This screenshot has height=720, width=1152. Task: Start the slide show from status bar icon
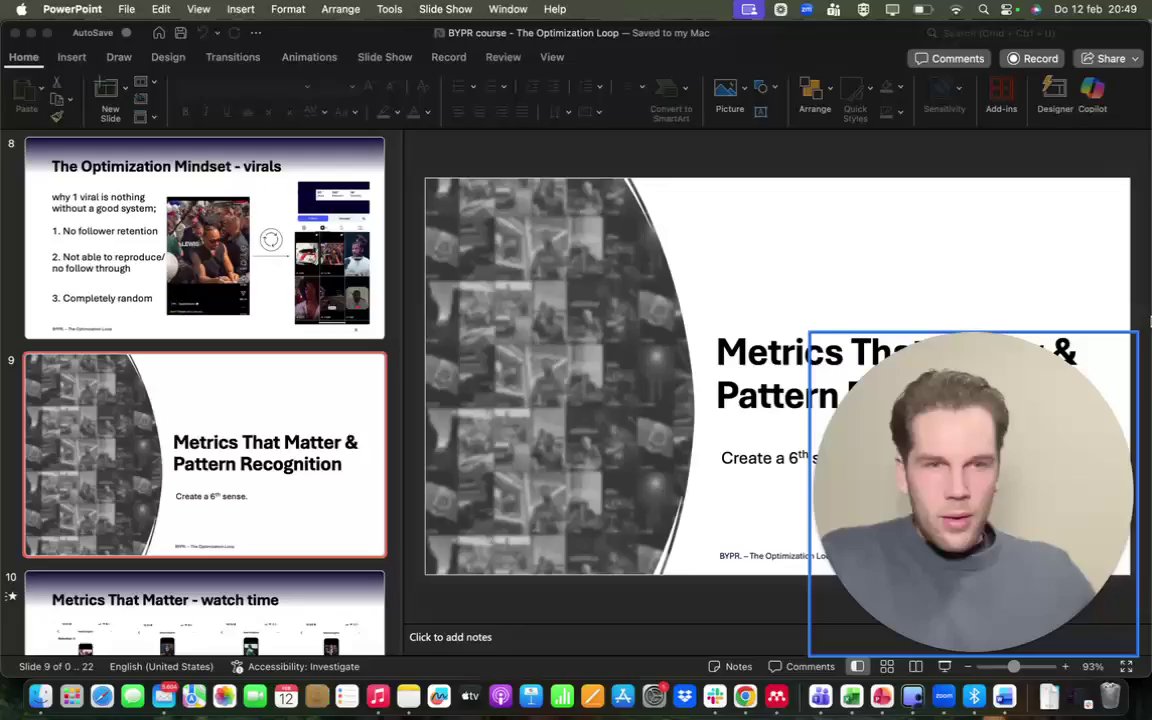click(945, 666)
